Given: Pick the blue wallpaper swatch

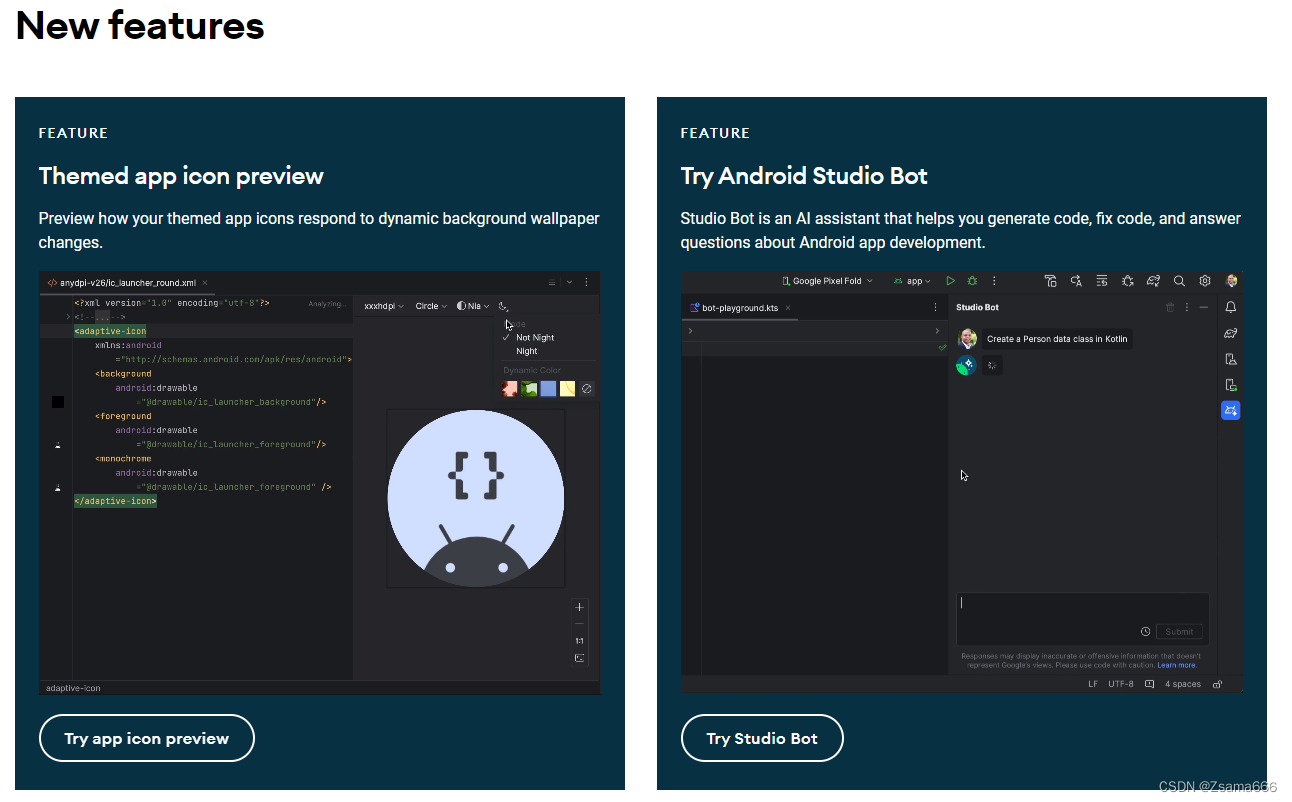Looking at the screenshot, I should [548, 388].
